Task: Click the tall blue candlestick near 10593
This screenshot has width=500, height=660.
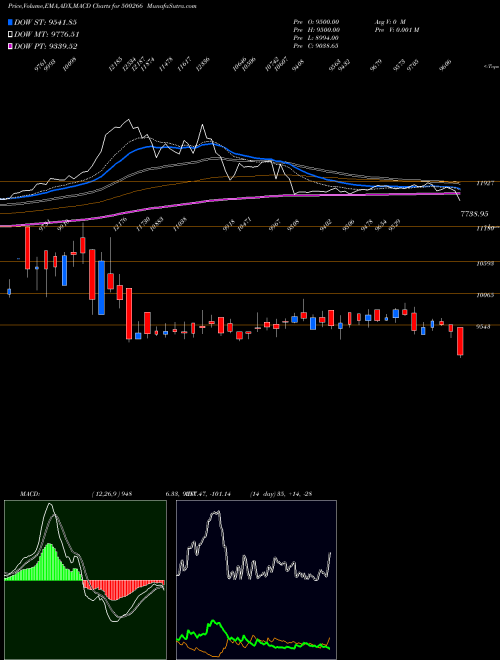Action: (101, 287)
